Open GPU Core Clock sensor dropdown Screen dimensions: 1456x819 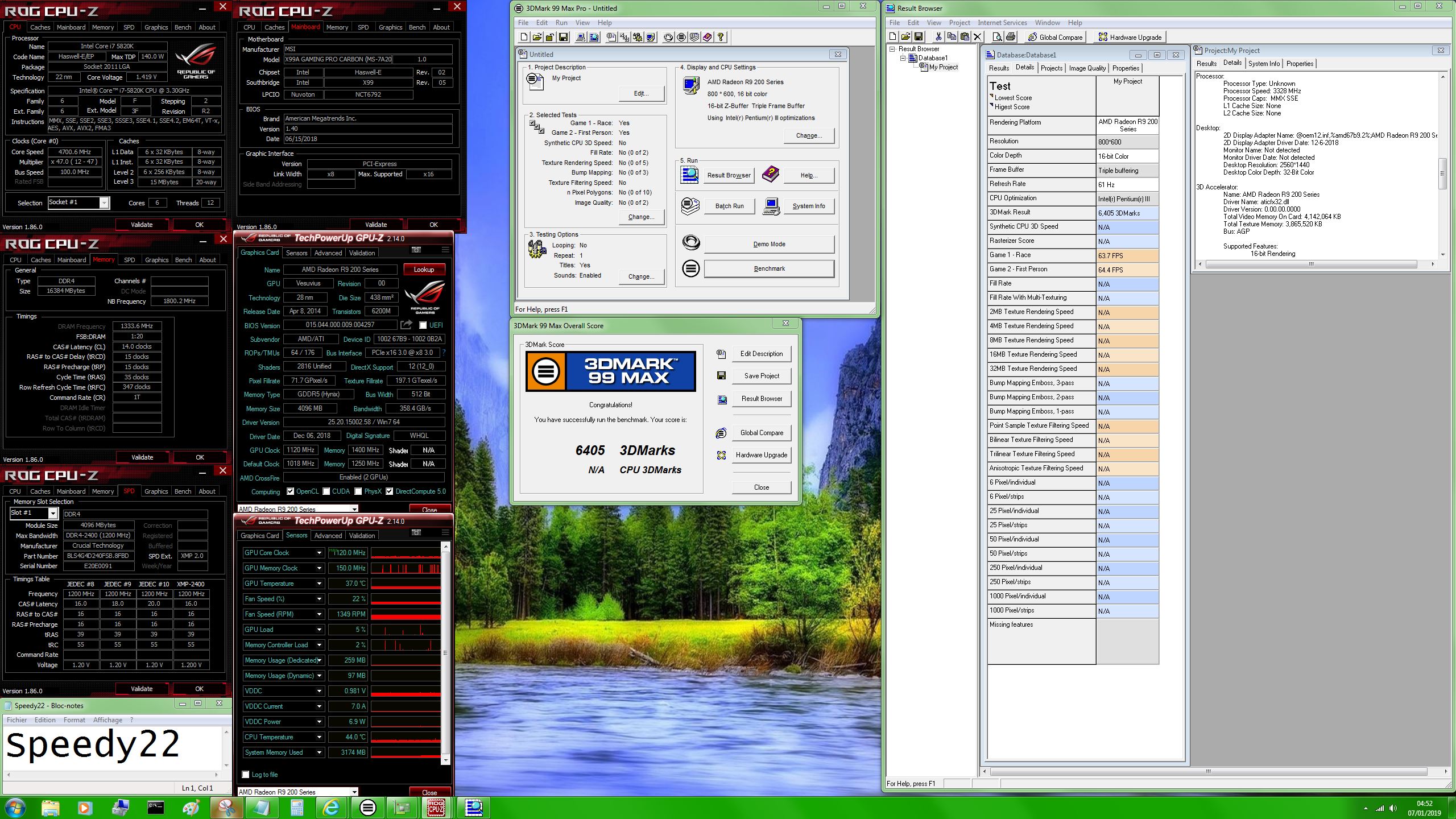pyautogui.click(x=319, y=553)
